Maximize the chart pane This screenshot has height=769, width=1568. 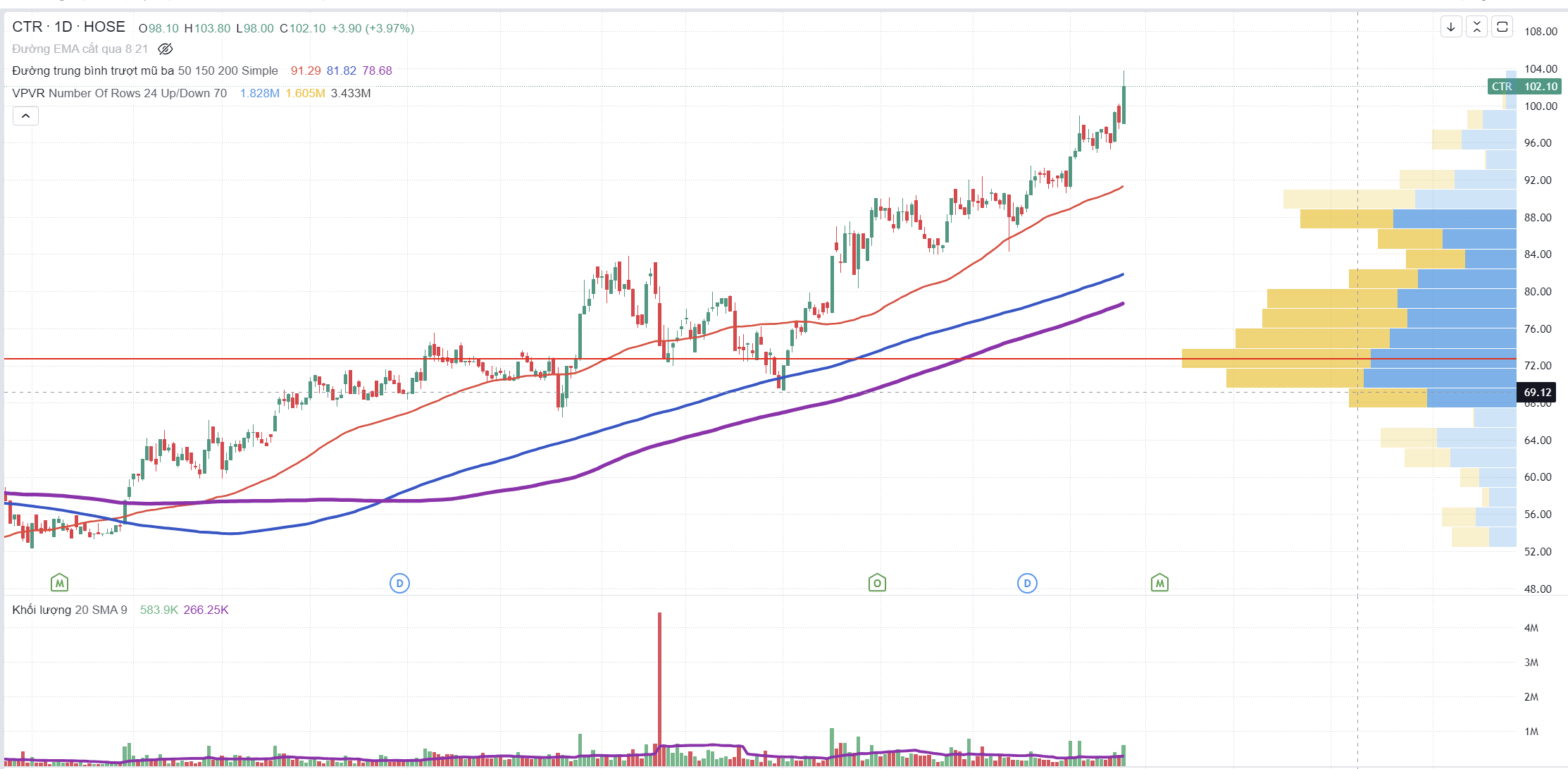[1502, 27]
